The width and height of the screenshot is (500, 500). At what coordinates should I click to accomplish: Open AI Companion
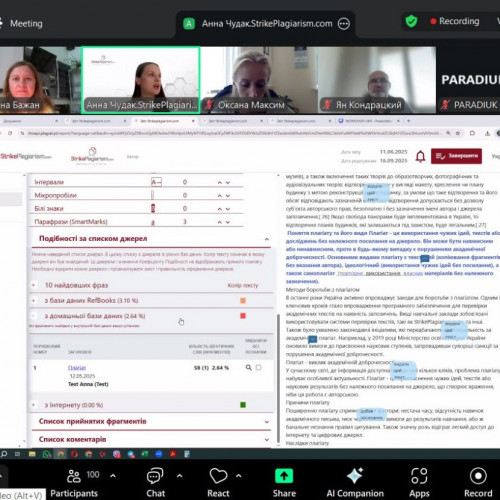coord(355,482)
